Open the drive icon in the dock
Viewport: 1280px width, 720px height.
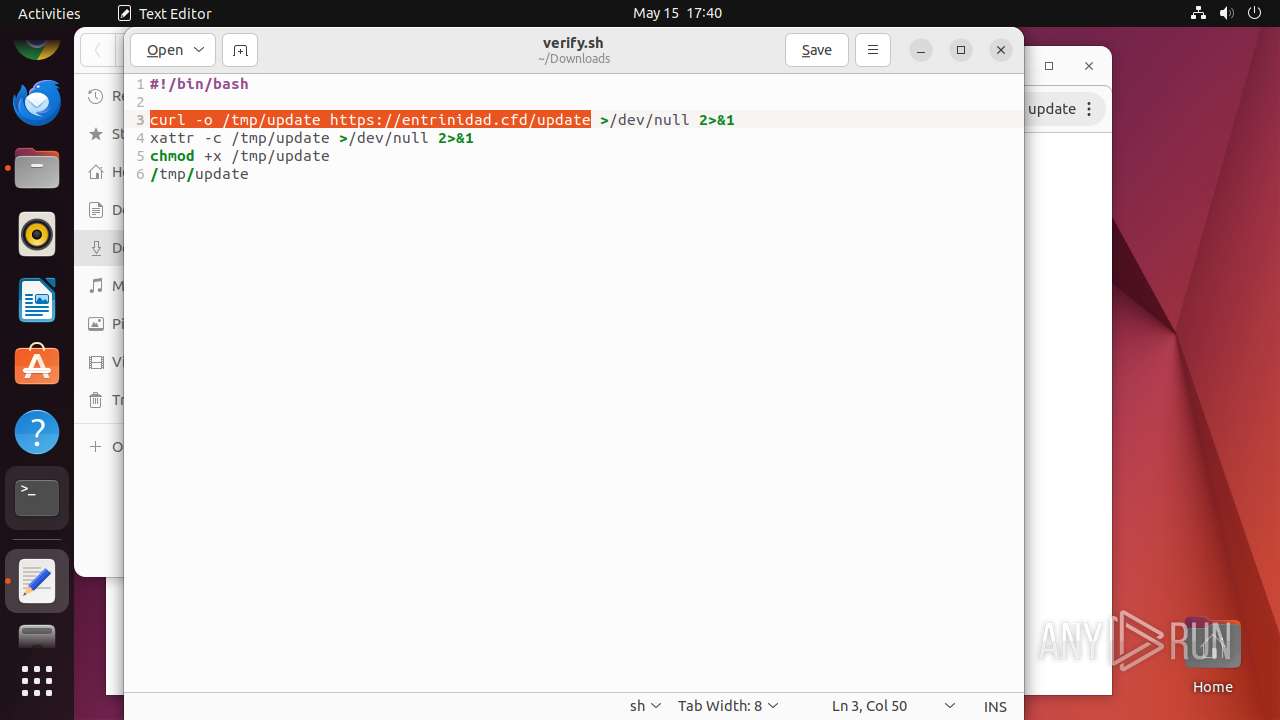click(37, 636)
